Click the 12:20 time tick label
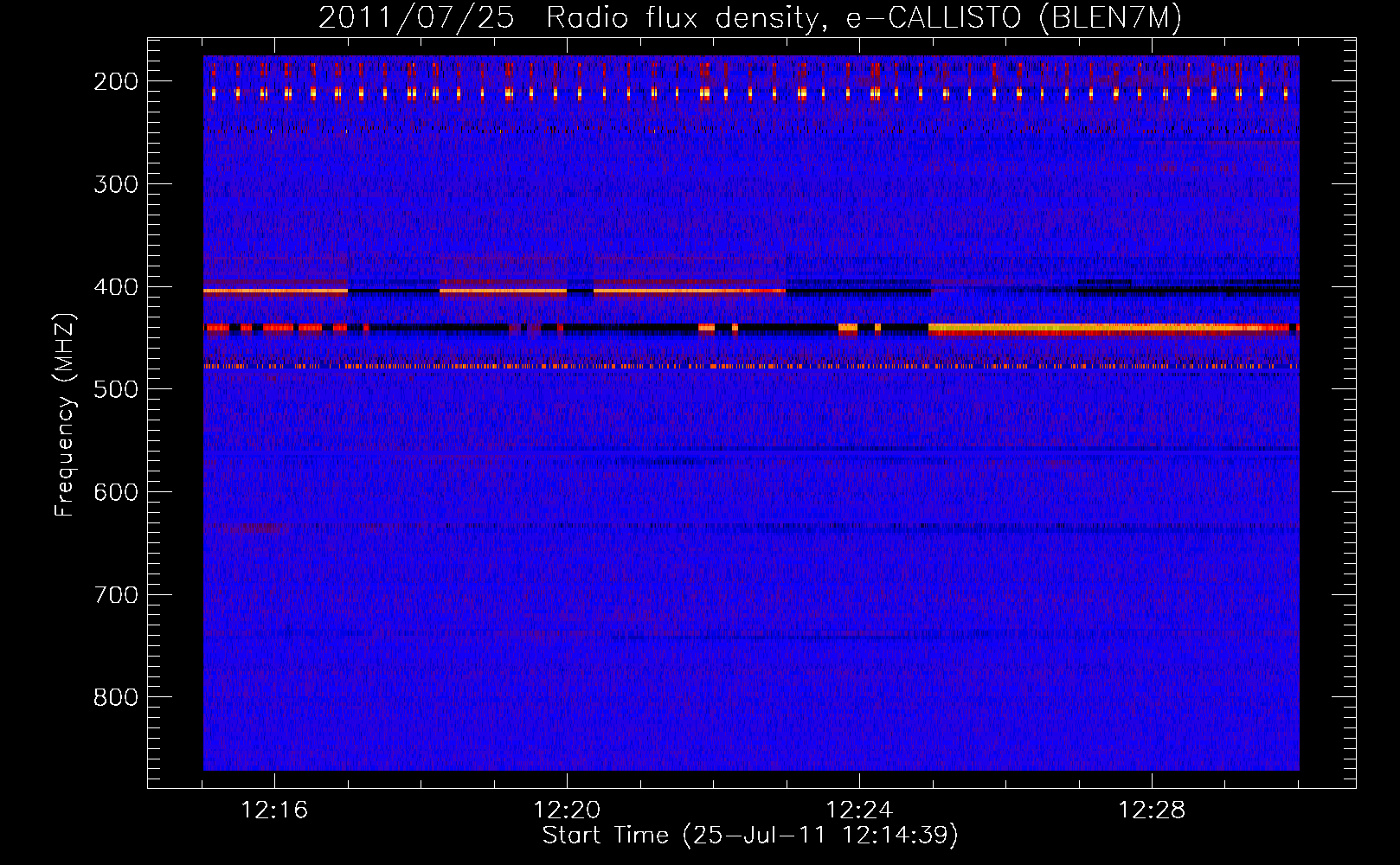The image size is (1400, 865). coord(567,811)
